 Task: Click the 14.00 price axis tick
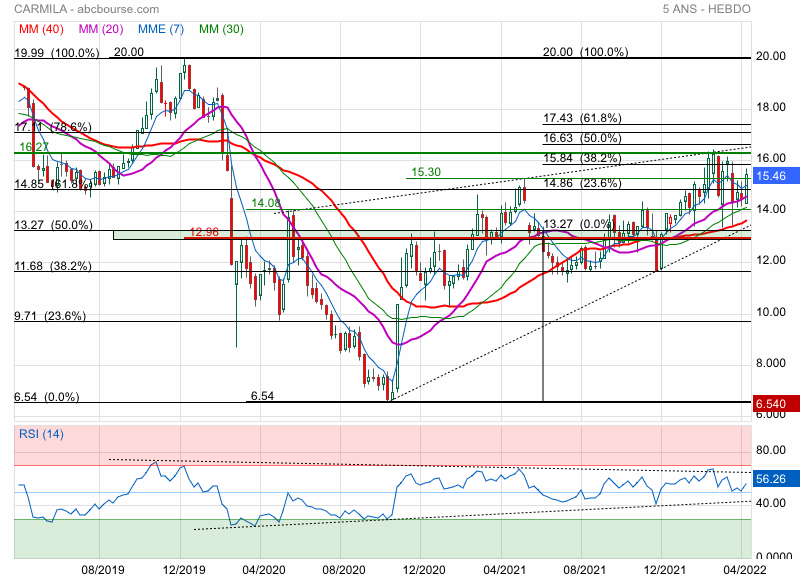tap(770, 209)
